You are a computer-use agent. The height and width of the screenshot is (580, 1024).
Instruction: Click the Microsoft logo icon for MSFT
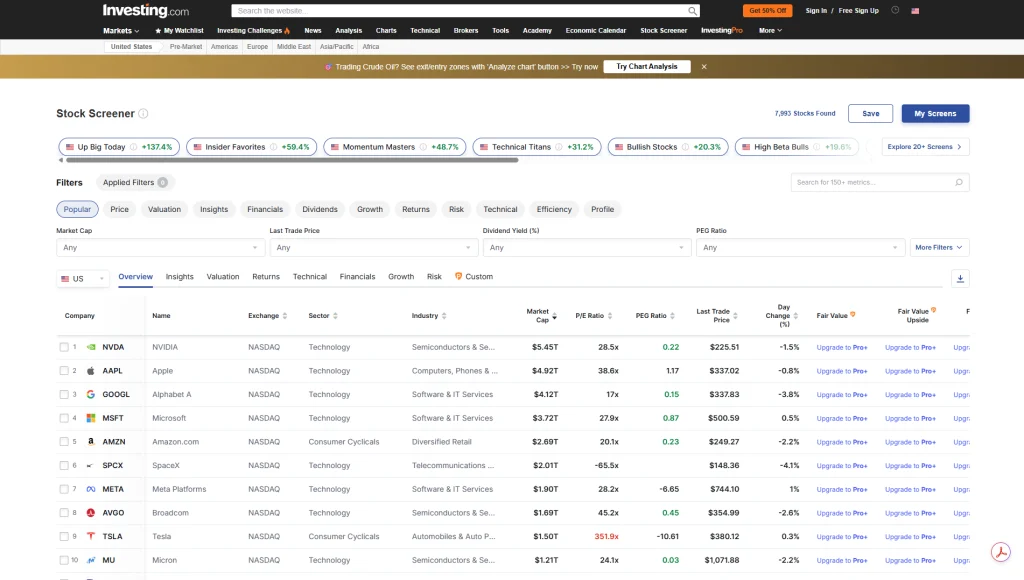pos(91,418)
